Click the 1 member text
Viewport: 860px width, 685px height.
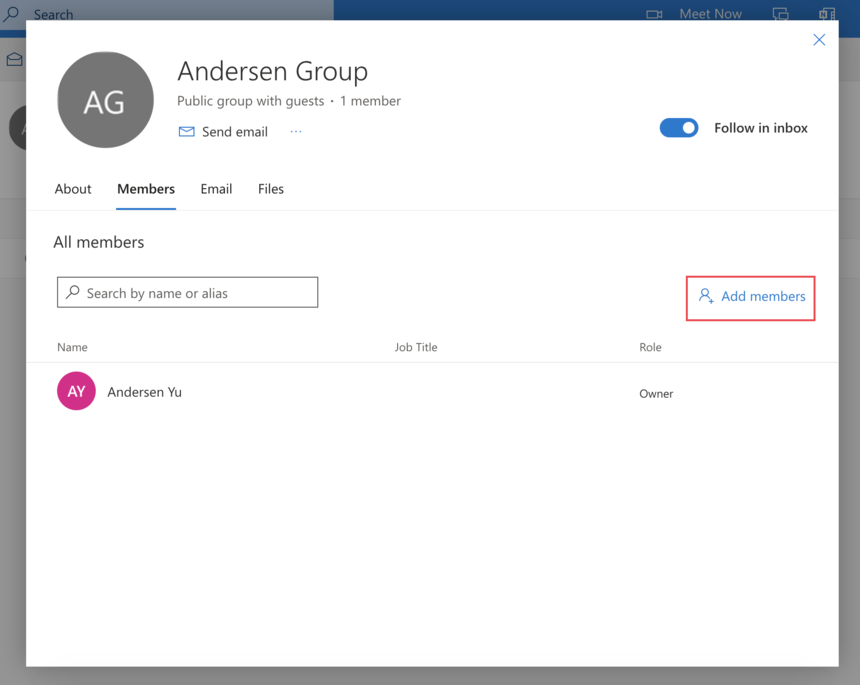click(370, 101)
